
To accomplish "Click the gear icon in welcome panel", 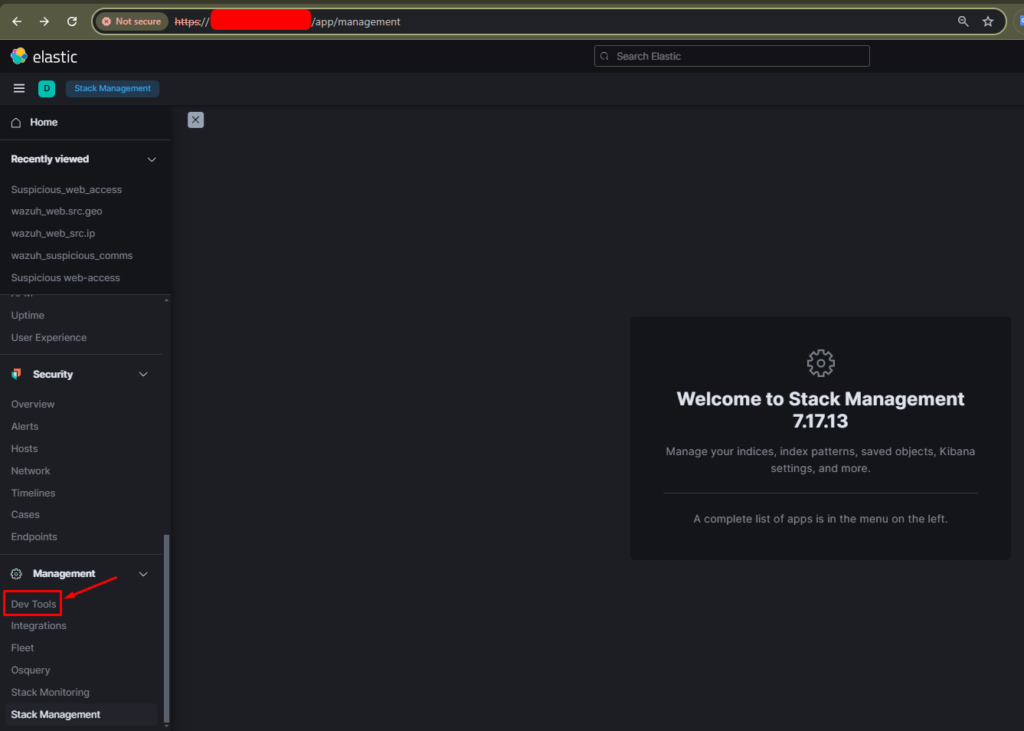I will [820, 363].
